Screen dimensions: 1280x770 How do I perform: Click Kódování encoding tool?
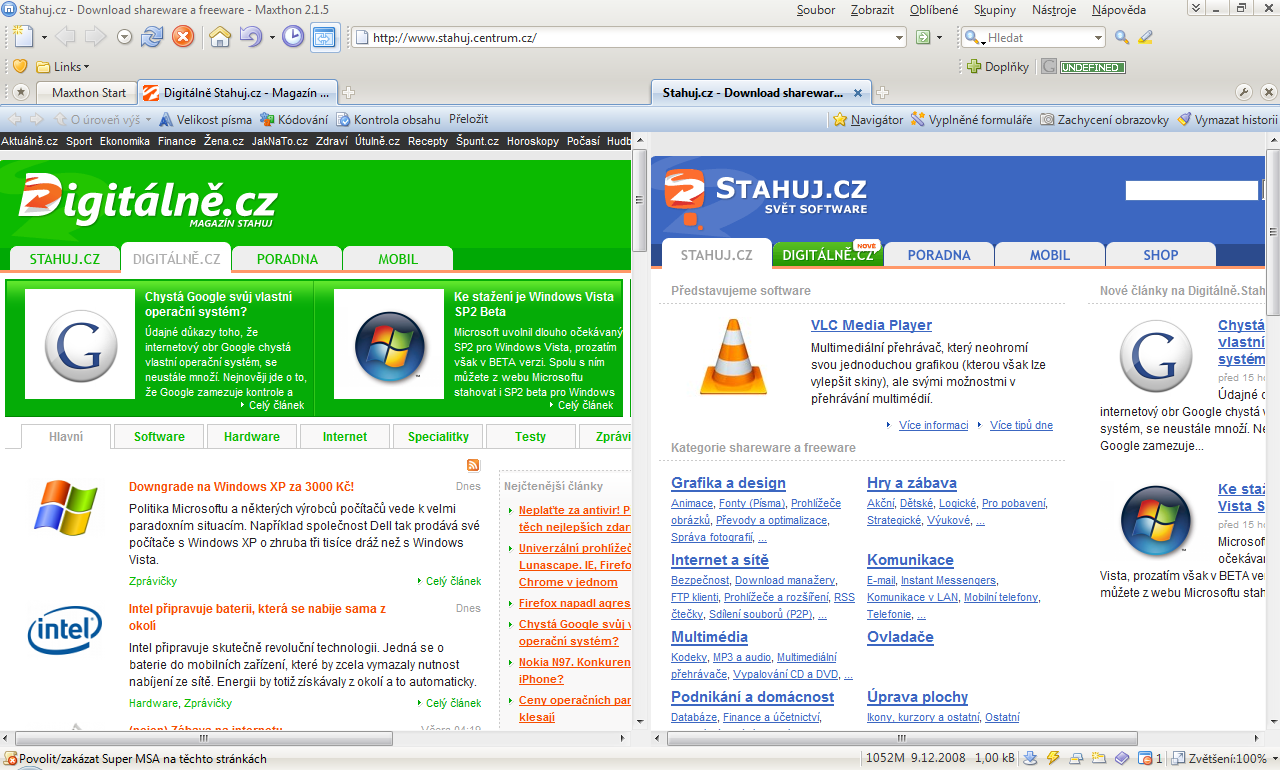293,119
